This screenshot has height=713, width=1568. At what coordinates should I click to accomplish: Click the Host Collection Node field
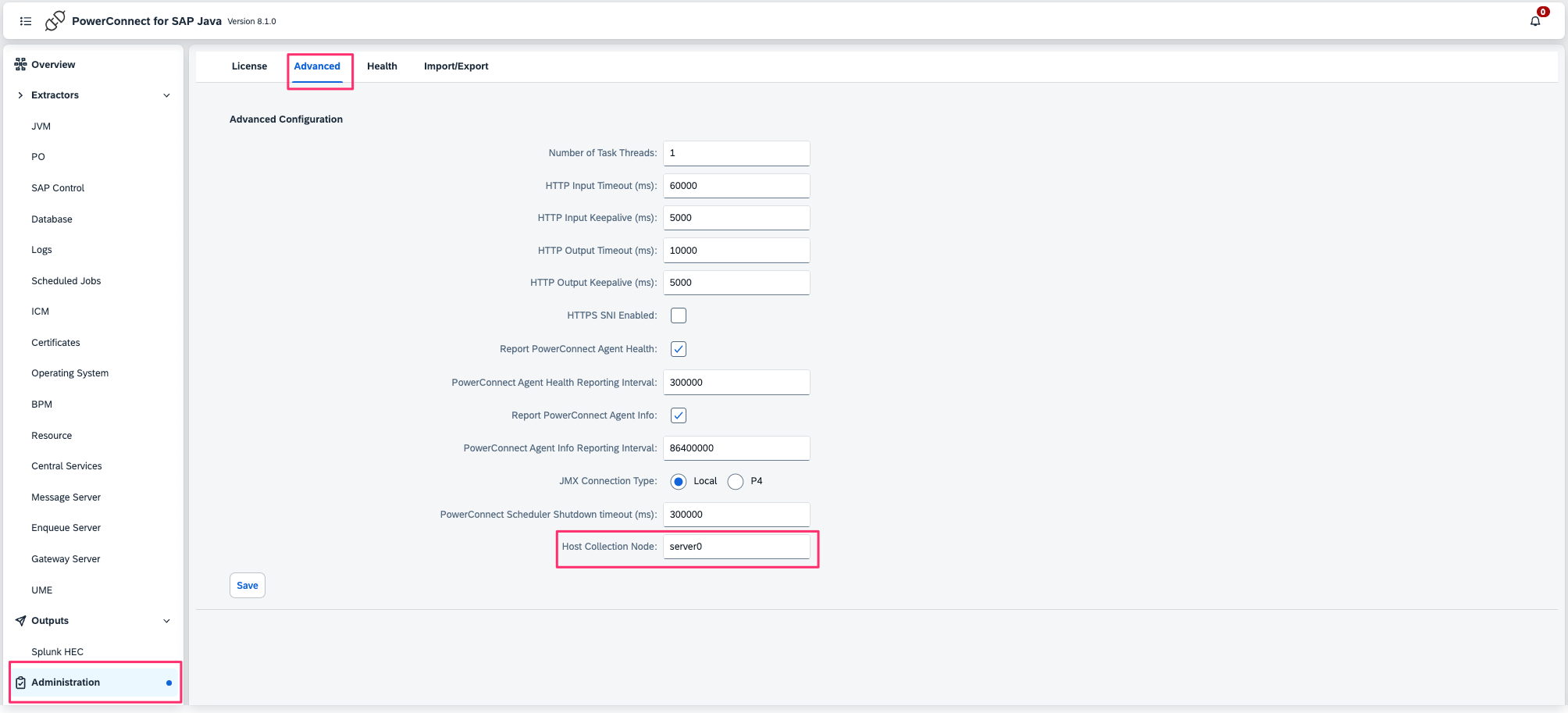click(736, 547)
